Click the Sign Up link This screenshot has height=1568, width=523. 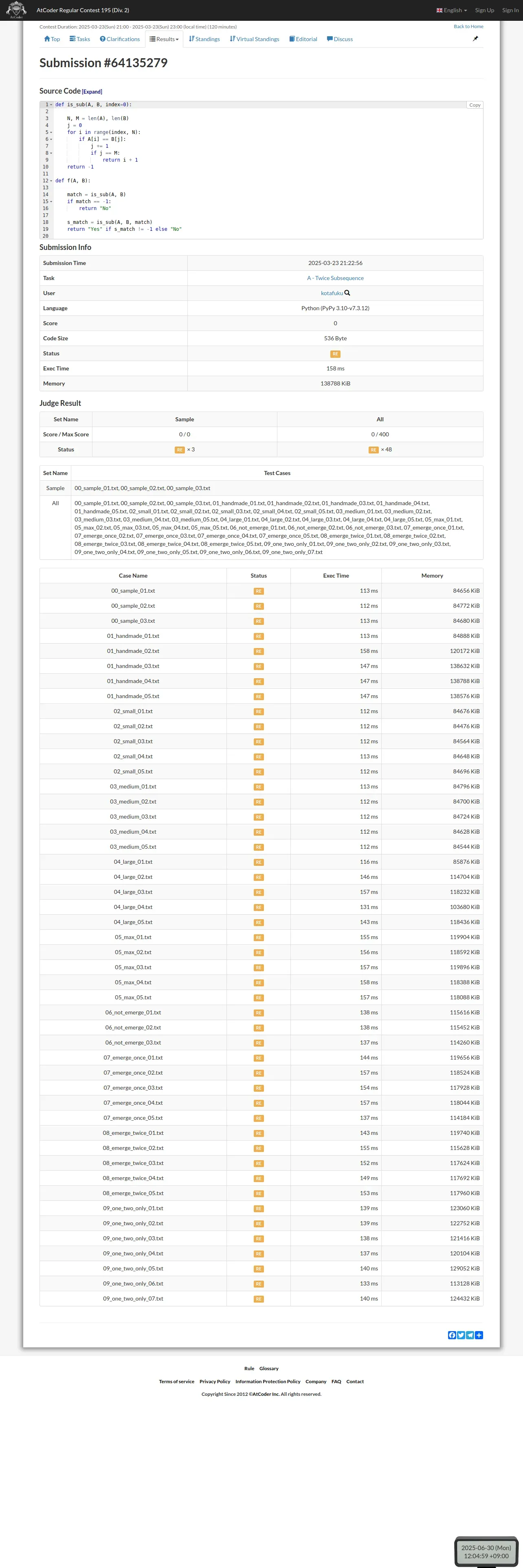coord(484,10)
